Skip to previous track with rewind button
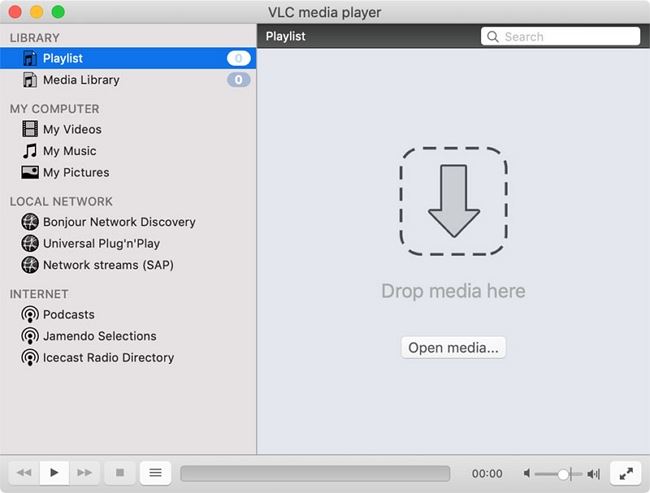Image resolution: width=650 pixels, height=493 pixels. coord(24,473)
